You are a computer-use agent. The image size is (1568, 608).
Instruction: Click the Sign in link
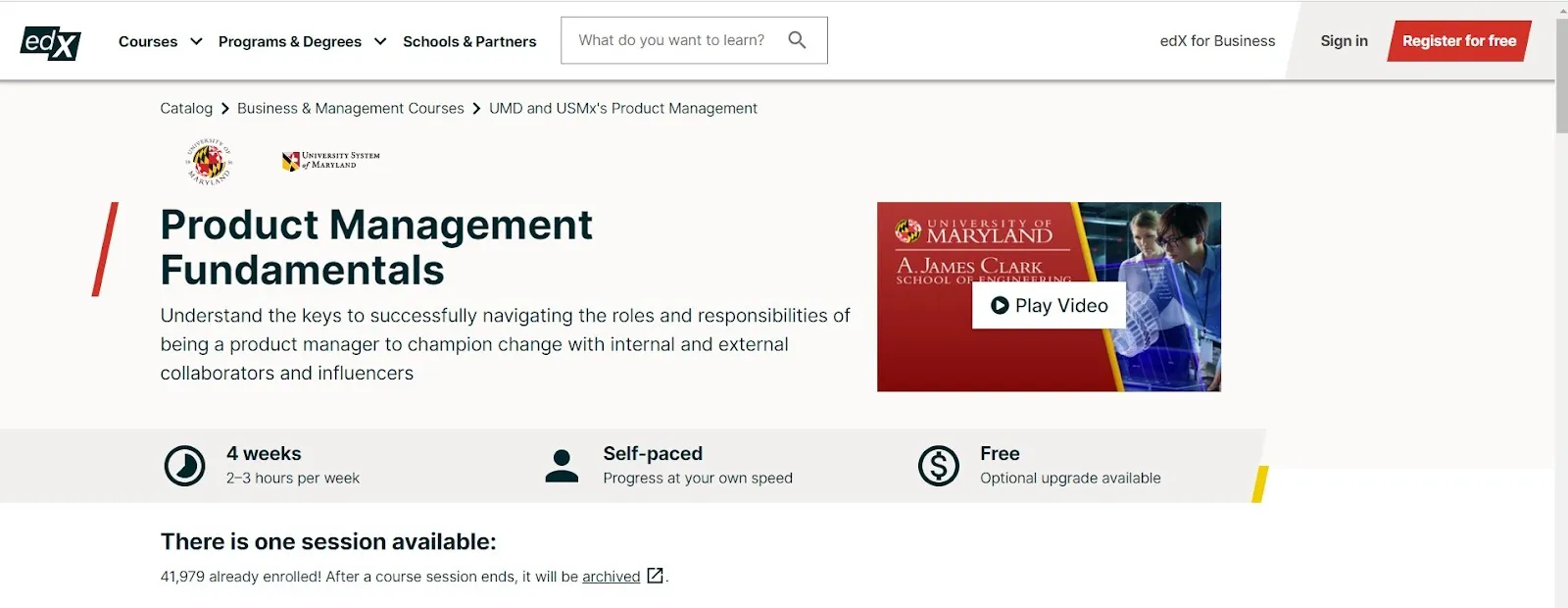[x=1344, y=41]
